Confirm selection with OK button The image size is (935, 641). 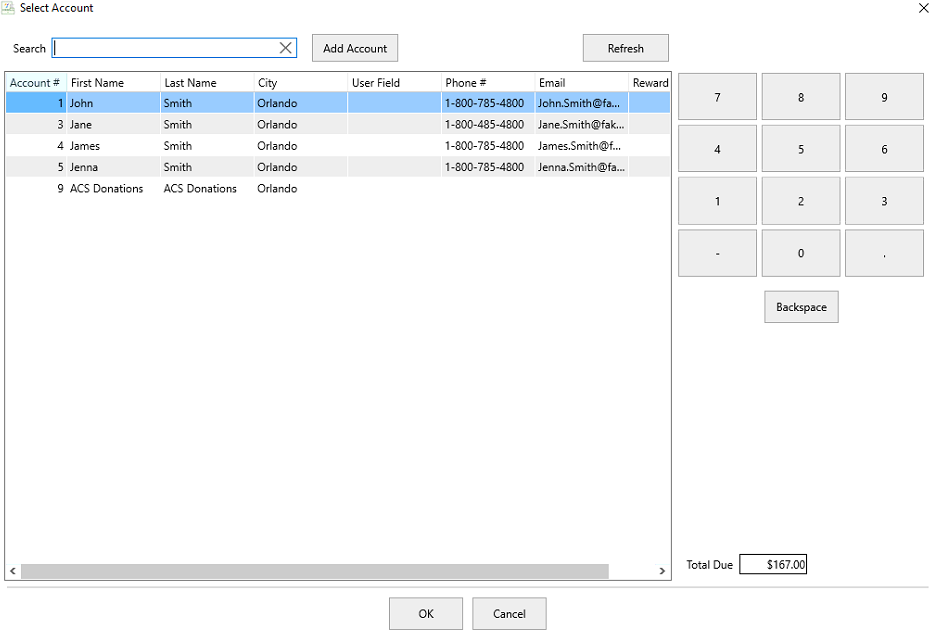point(426,614)
